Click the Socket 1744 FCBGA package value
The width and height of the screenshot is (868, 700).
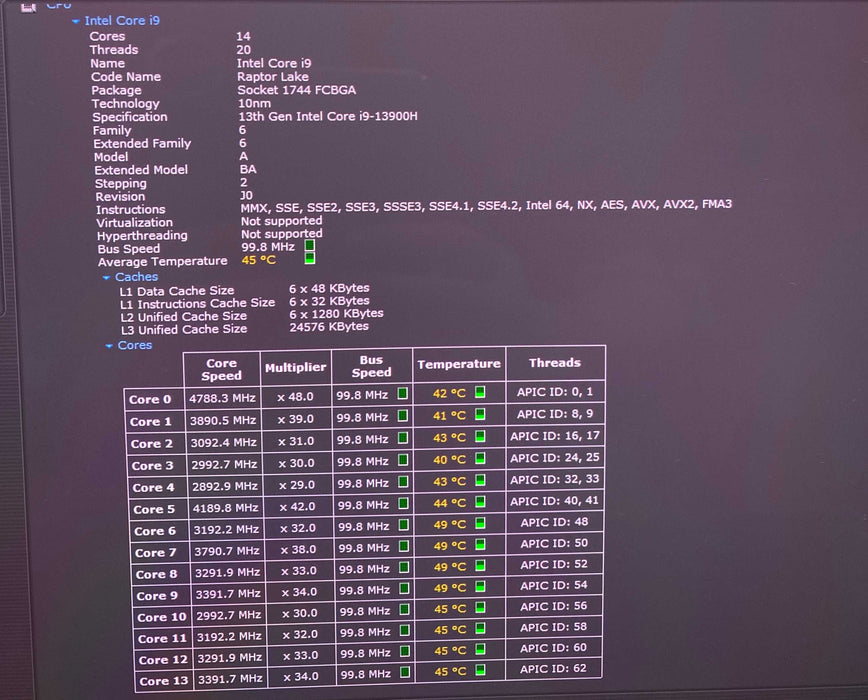point(297,90)
